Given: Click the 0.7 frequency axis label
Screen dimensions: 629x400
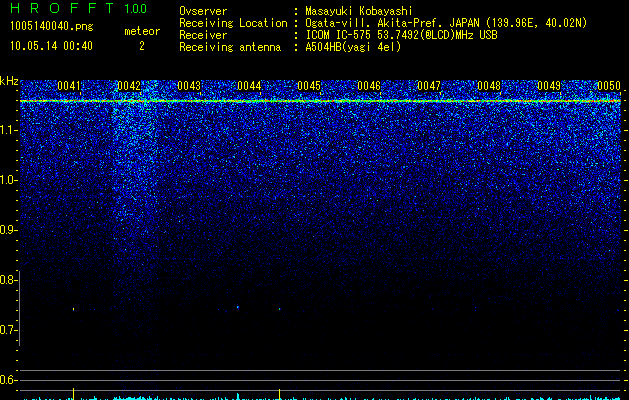Looking at the screenshot, I should click(x=8, y=330).
